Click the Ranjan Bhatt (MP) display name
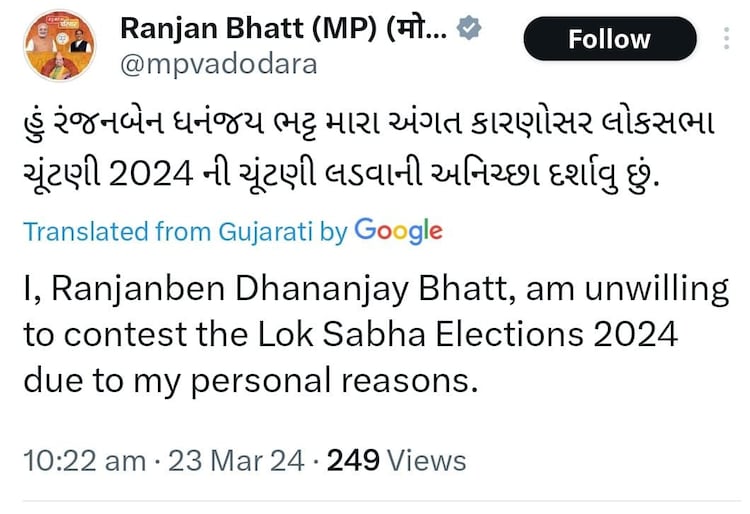This screenshot has width=750, height=514. [x=284, y=30]
